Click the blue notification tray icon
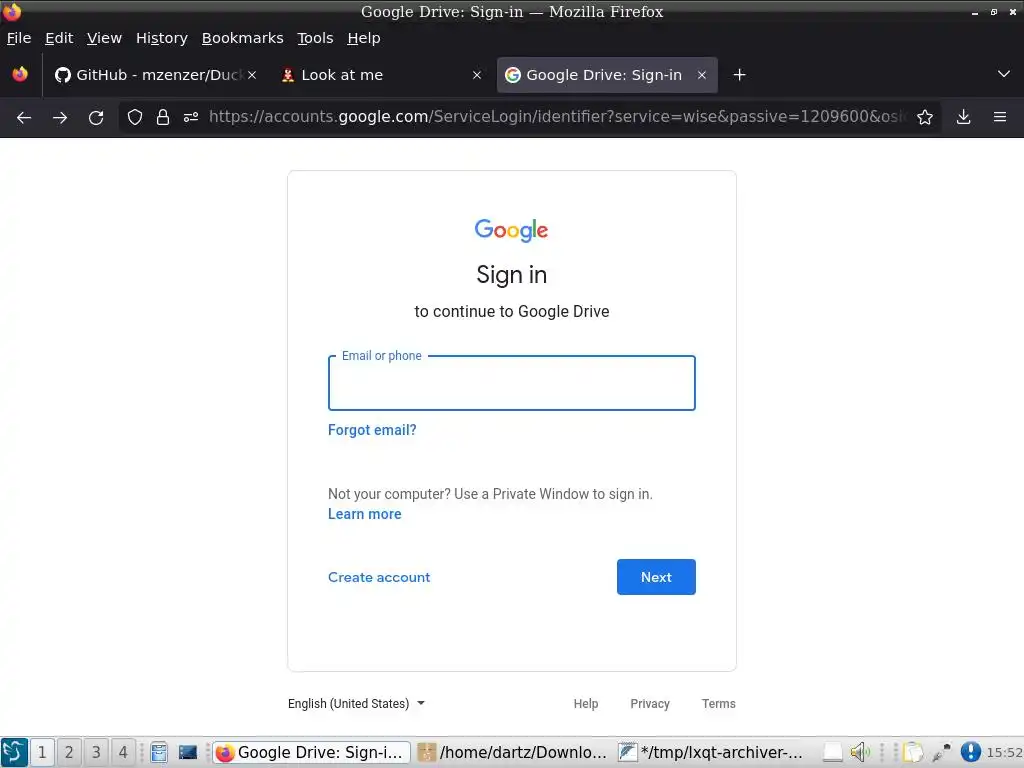1024x768 pixels. [x=970, y=752]
